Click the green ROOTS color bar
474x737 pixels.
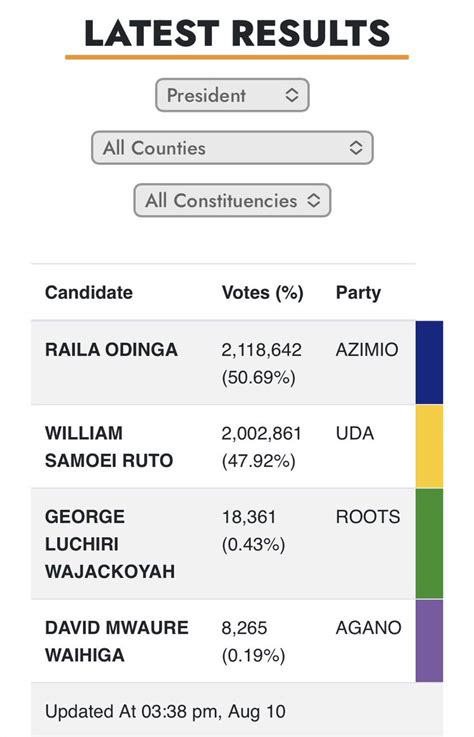click(x=429, y=543)
